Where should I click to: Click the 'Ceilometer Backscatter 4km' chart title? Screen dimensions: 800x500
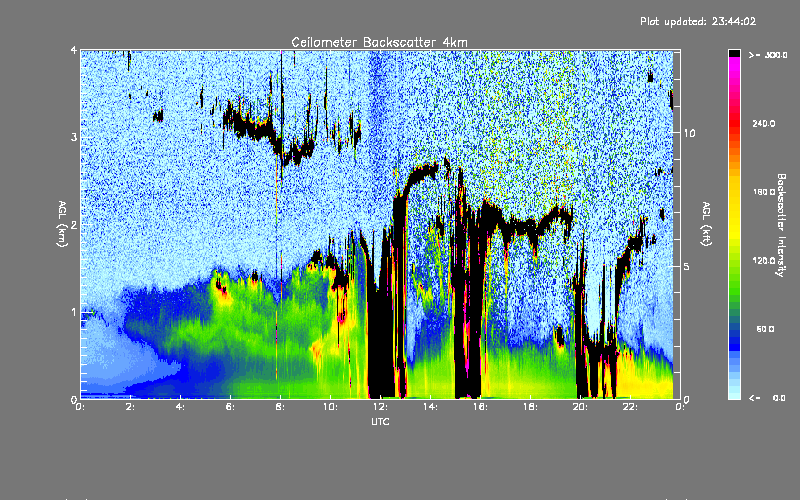point(379,42)
